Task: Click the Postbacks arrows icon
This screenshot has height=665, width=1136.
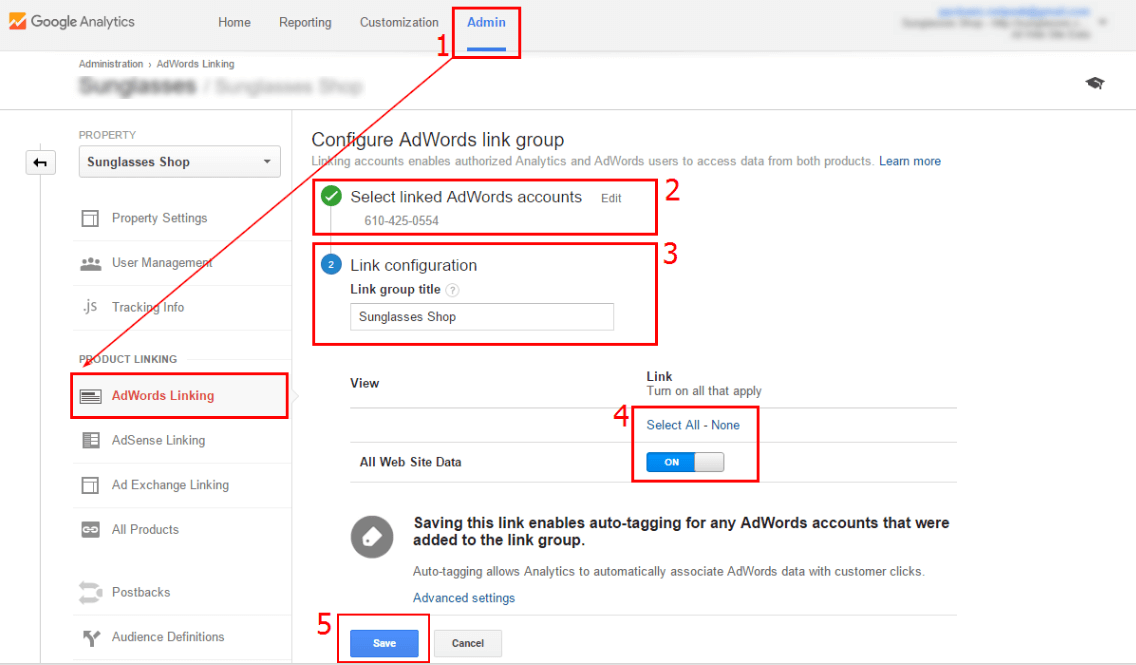Action: pyautogui.click(x=91, y=593)
